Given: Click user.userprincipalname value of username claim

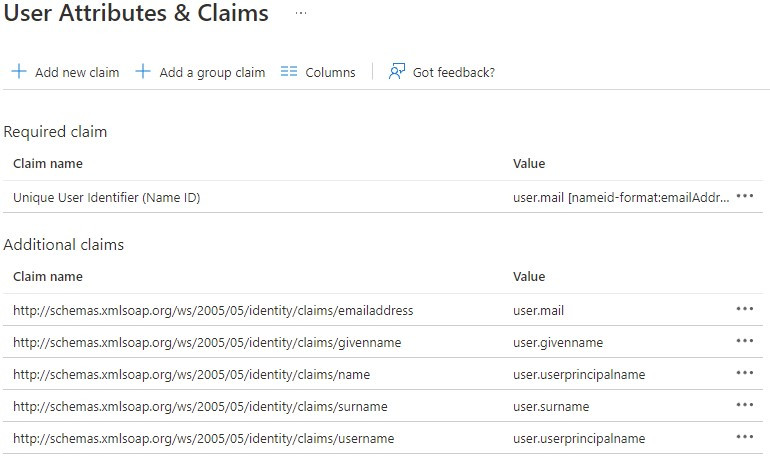Looking at the screenshot, I should [x=579, y=439].
